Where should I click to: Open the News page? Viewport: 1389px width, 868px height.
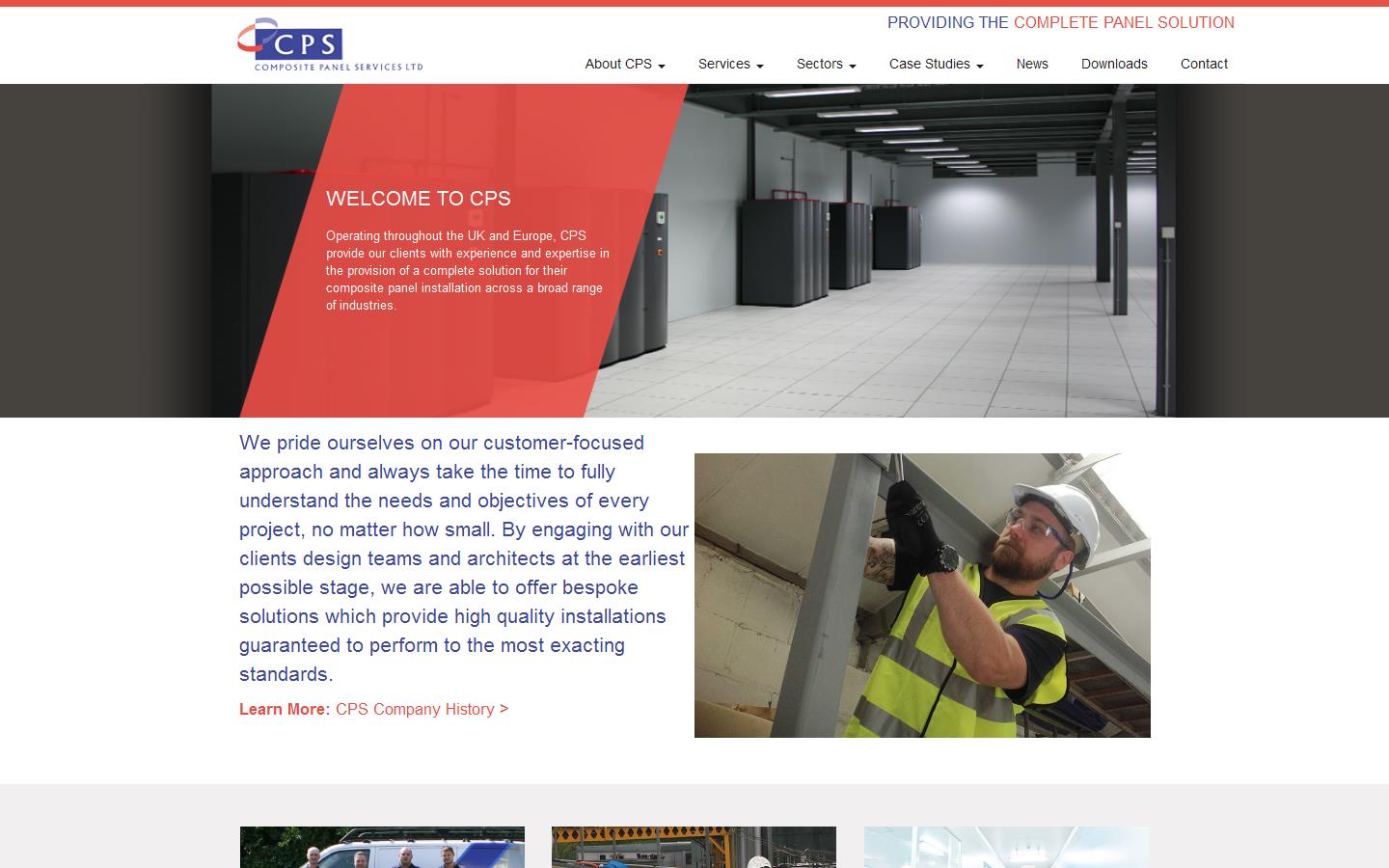(x=1032, y=64)
